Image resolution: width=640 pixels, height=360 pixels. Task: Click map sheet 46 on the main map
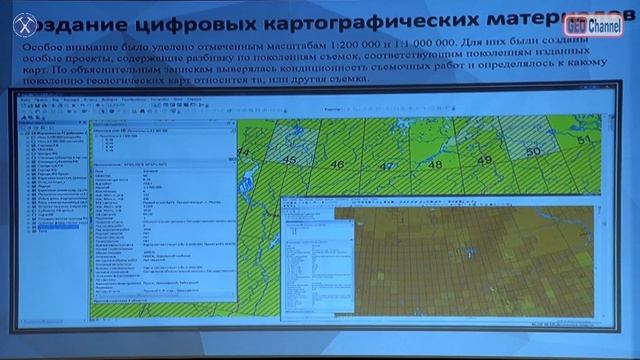(337, 164)
